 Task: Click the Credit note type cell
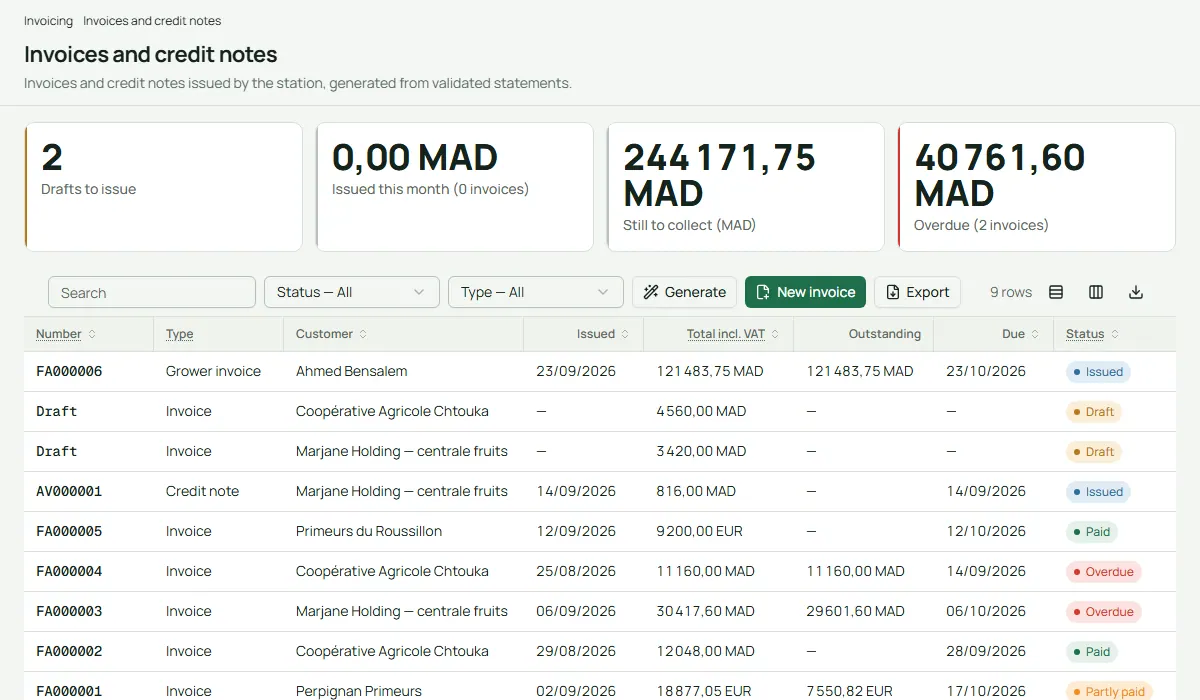coord(202,491)
